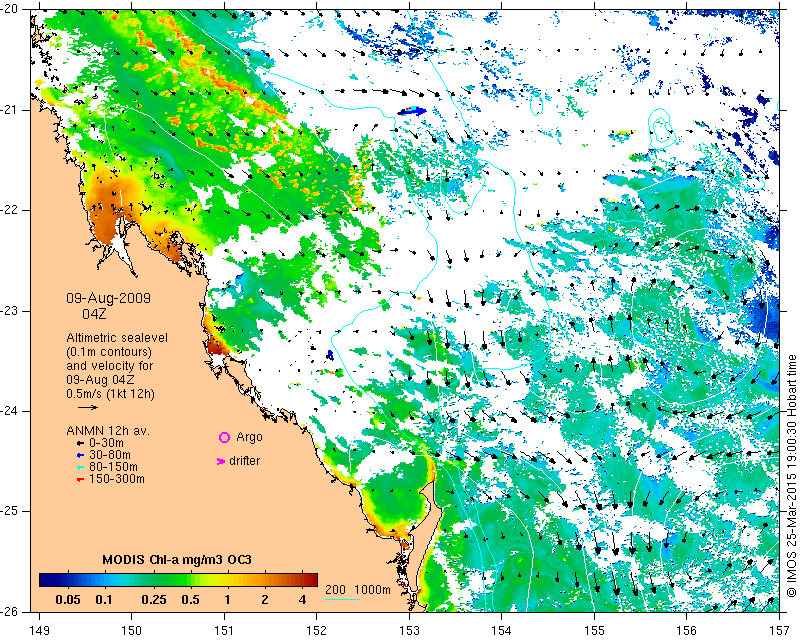Click the 152 longitude axis label
Image resolution: width=800 pixels, height=640 pixels.
pyautogui.click(x=317, y=631)
